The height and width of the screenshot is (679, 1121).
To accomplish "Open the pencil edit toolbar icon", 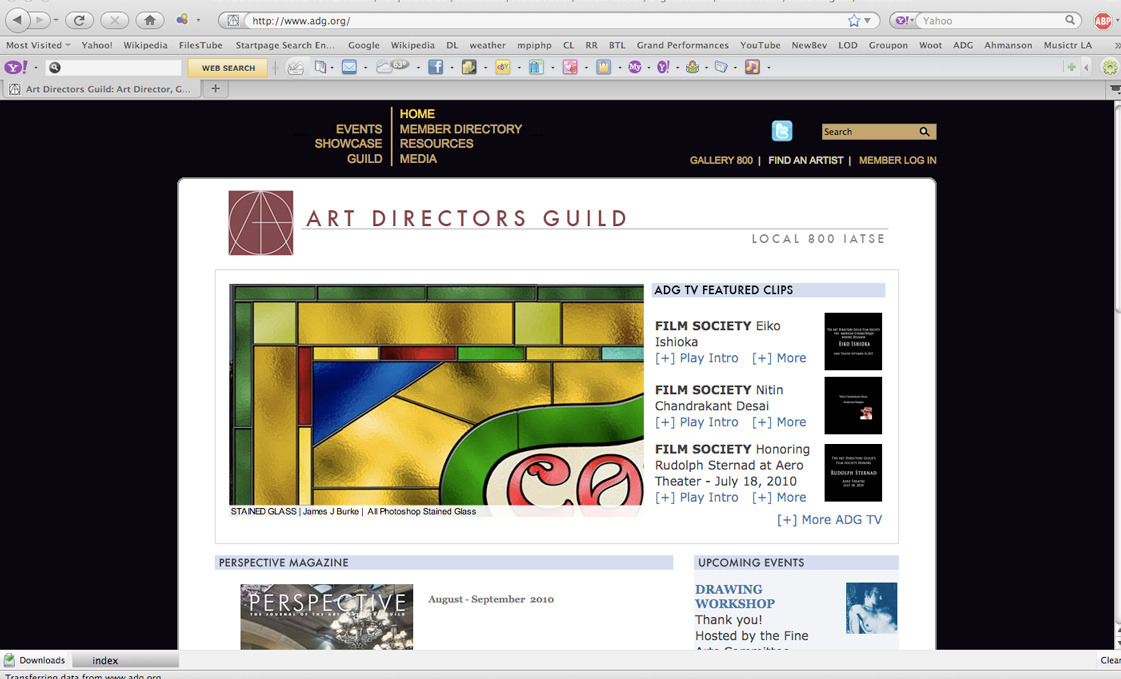I will coord(295,67).
